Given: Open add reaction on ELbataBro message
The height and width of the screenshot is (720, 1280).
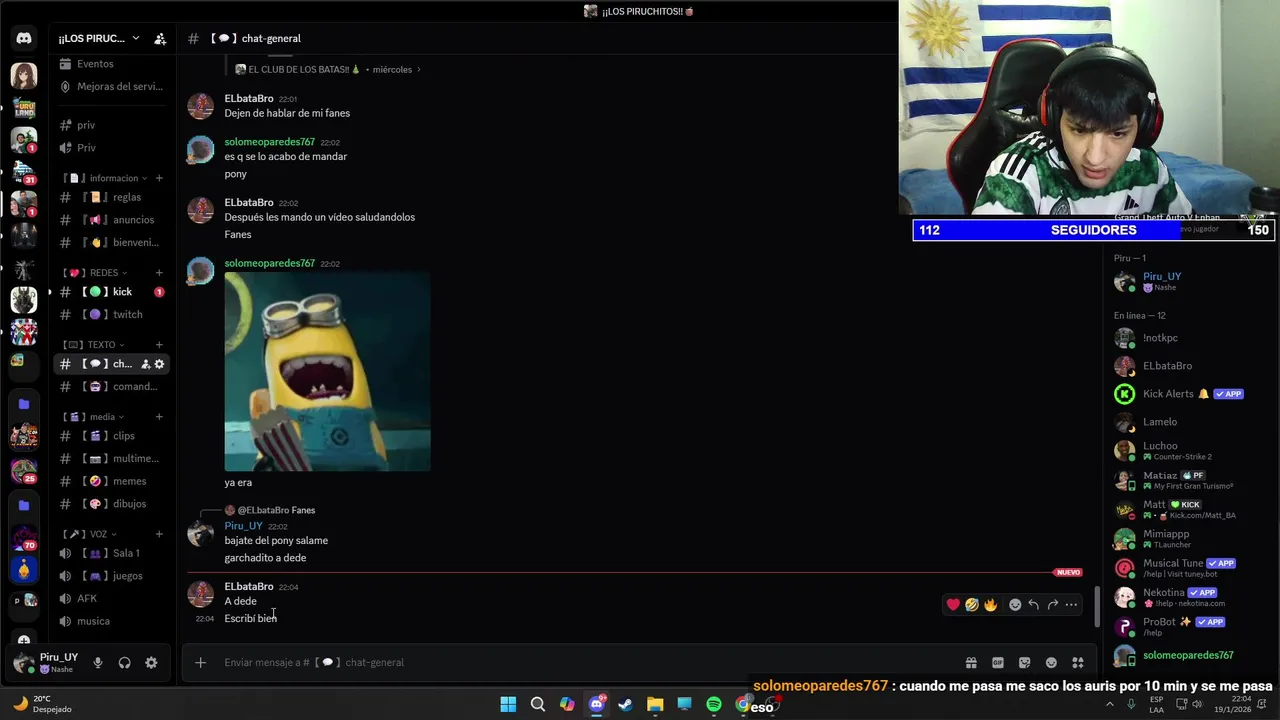Looking at the screenshot, I should coord(1015,604).
